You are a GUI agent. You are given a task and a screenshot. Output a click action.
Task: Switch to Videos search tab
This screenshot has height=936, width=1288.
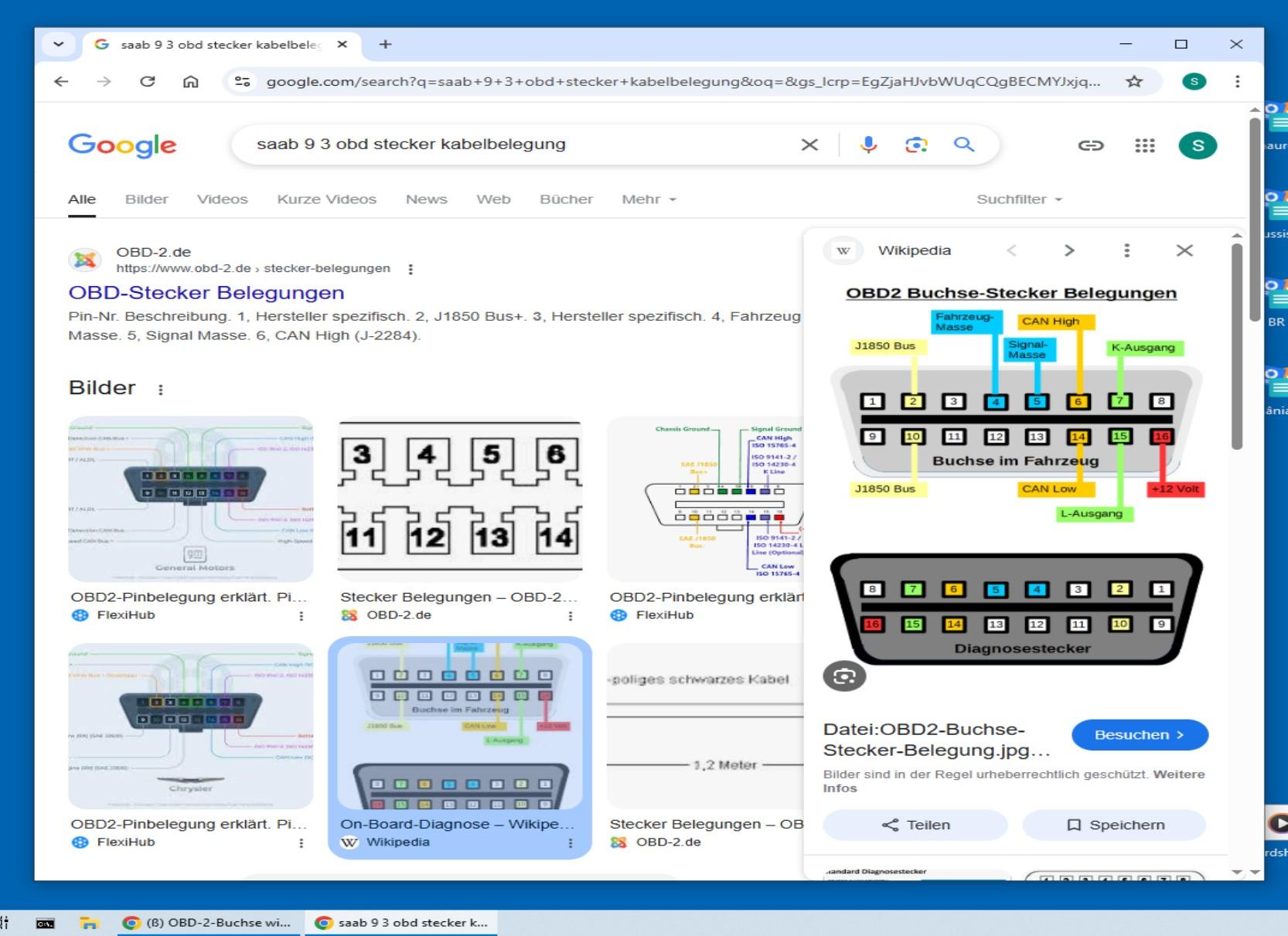(x=222, y=199)
